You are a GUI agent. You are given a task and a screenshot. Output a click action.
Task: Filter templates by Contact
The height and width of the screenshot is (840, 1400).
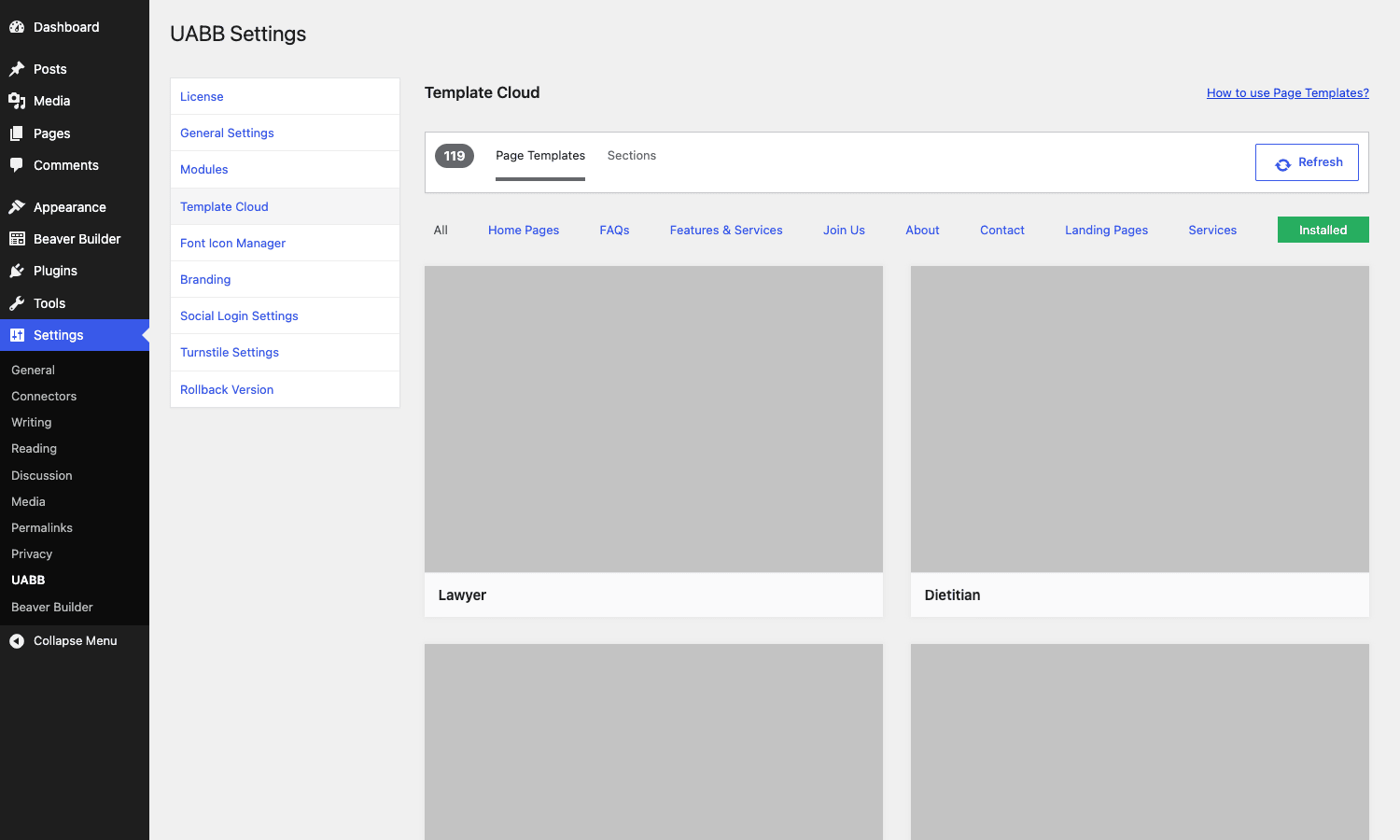[x=1002, y=230]
